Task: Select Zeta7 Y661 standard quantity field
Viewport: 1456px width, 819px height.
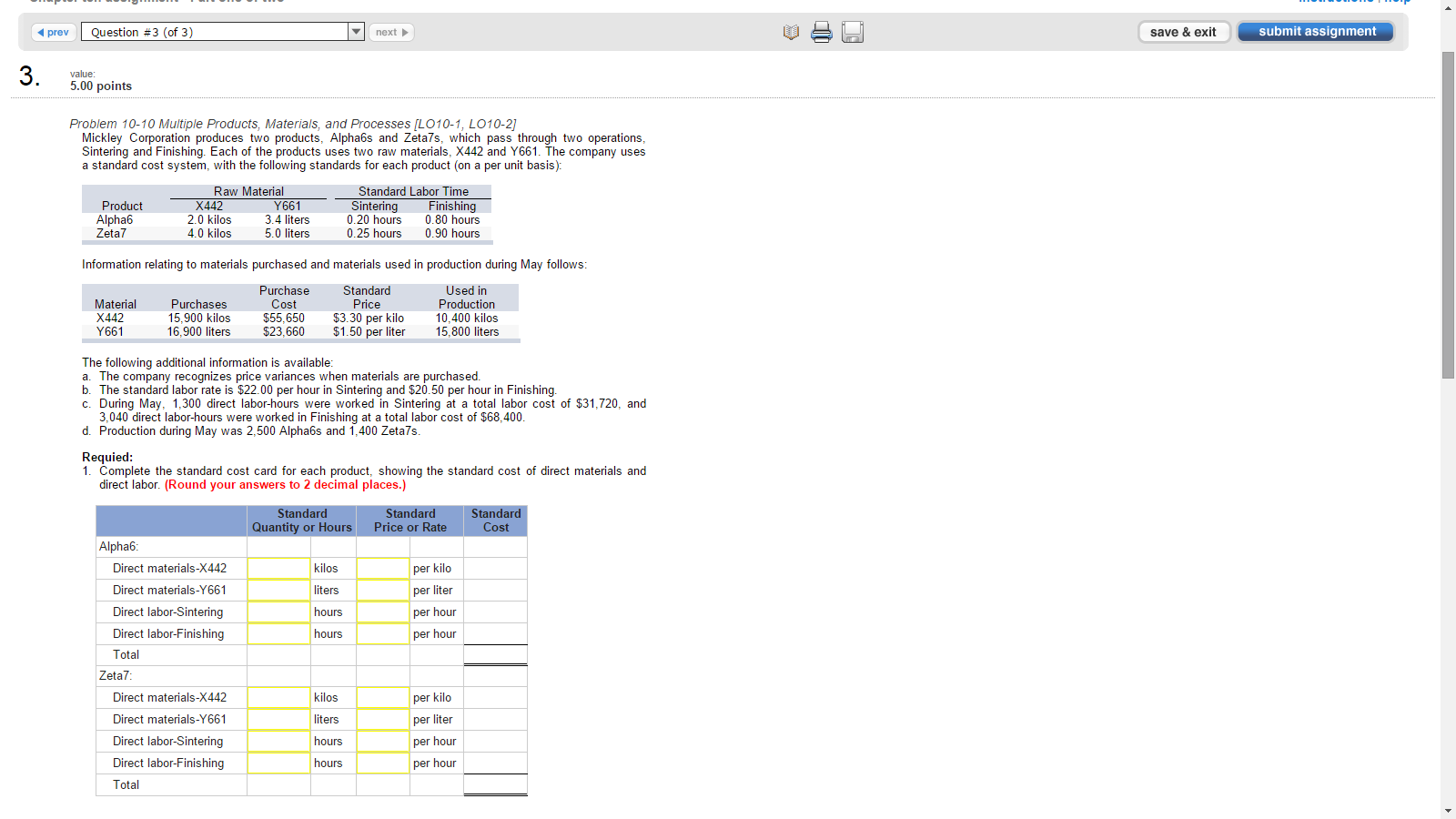Action: click(279, 720)
